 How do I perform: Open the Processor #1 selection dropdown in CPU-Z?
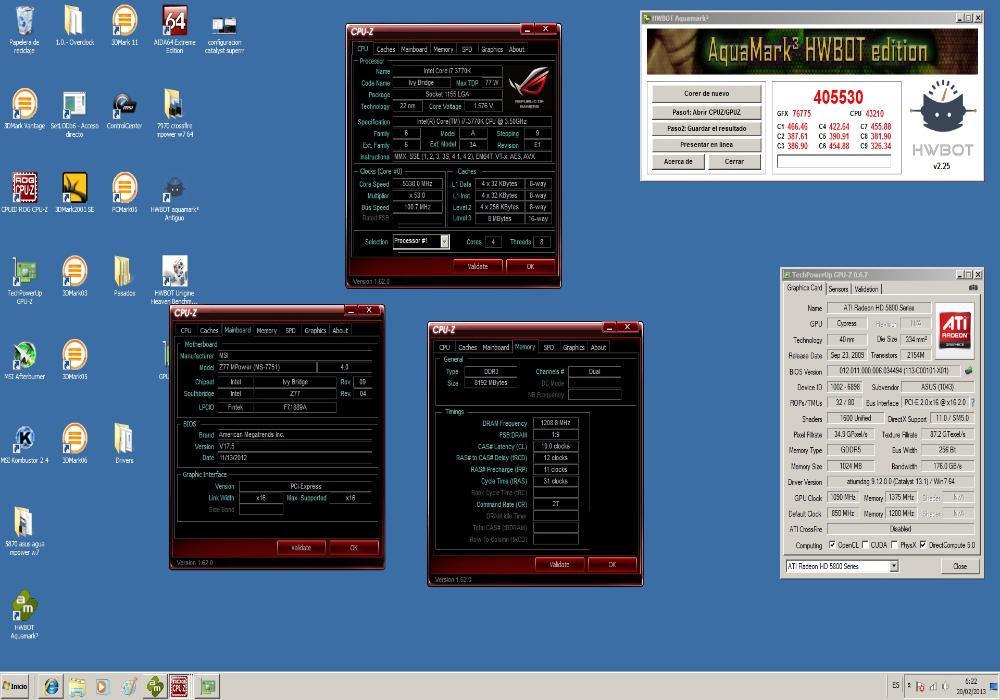pyautogui.click(x=445, y=242)
